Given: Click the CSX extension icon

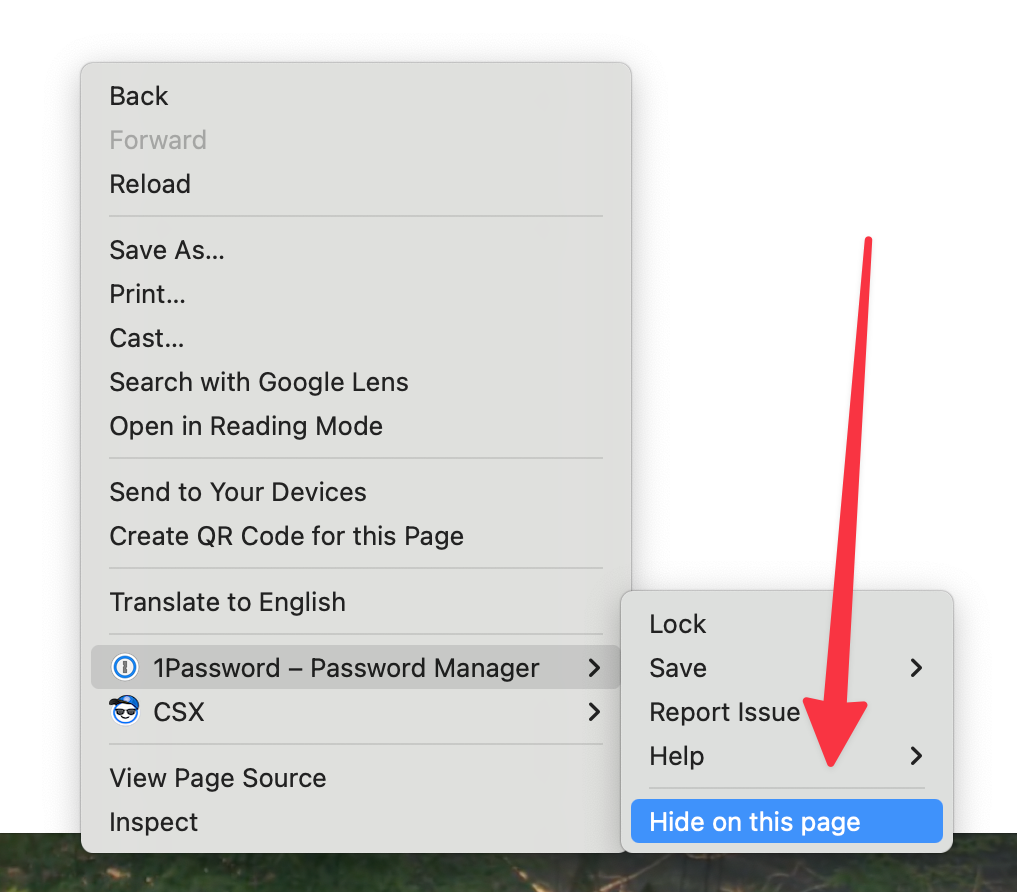Looking at the screenshot, I should pos(125,710).
